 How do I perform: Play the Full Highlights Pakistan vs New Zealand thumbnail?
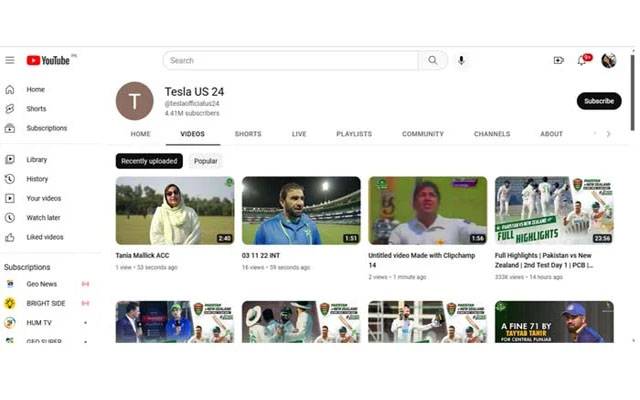[x=554, y=211]
